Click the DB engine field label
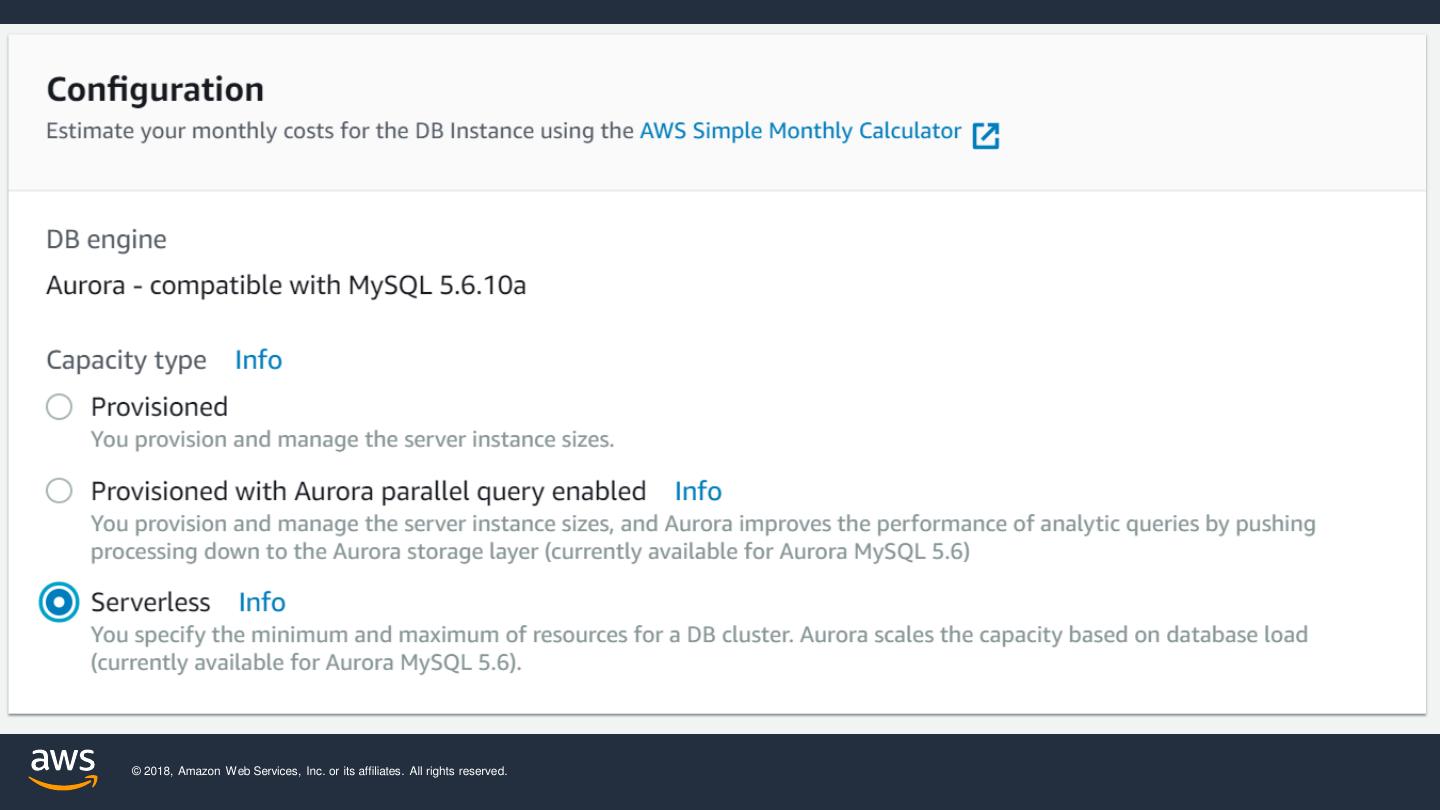 click(x=106, y=240)
